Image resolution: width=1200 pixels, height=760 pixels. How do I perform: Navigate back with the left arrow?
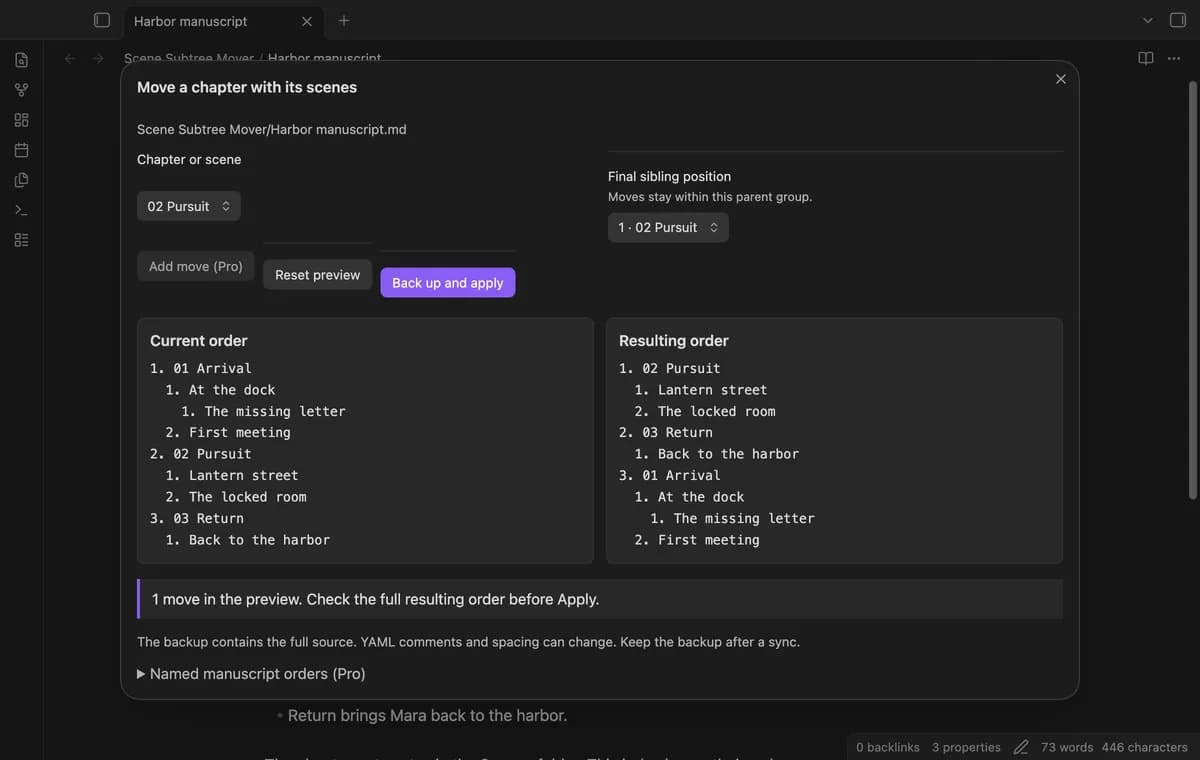(x=70, y=58)
